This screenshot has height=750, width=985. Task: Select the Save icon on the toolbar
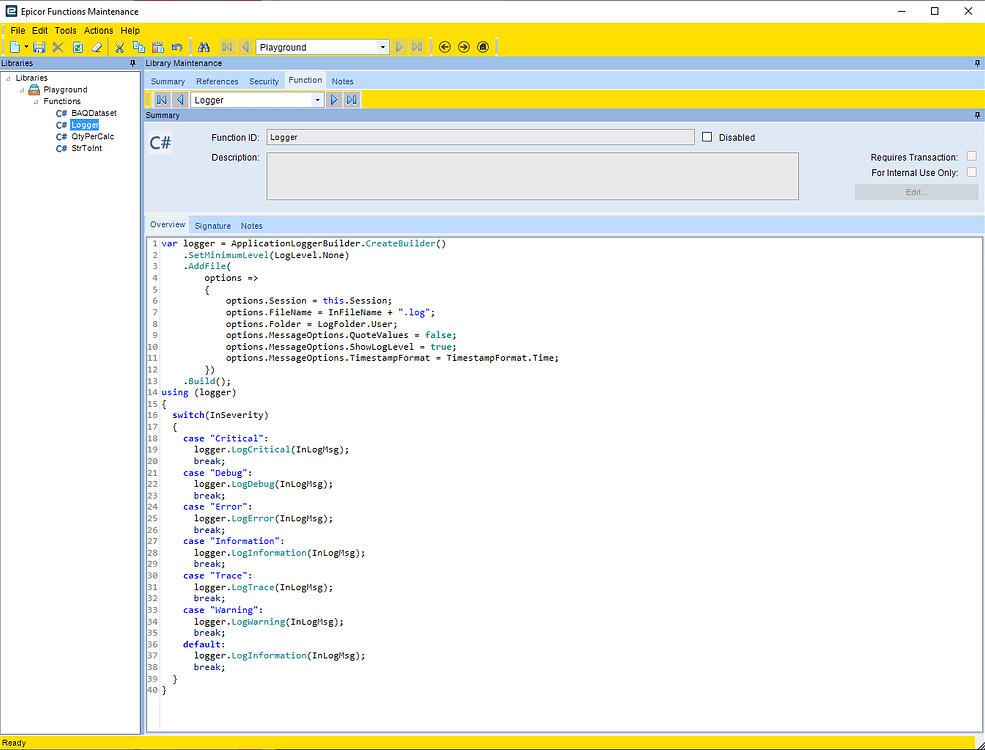click(38, 46)
